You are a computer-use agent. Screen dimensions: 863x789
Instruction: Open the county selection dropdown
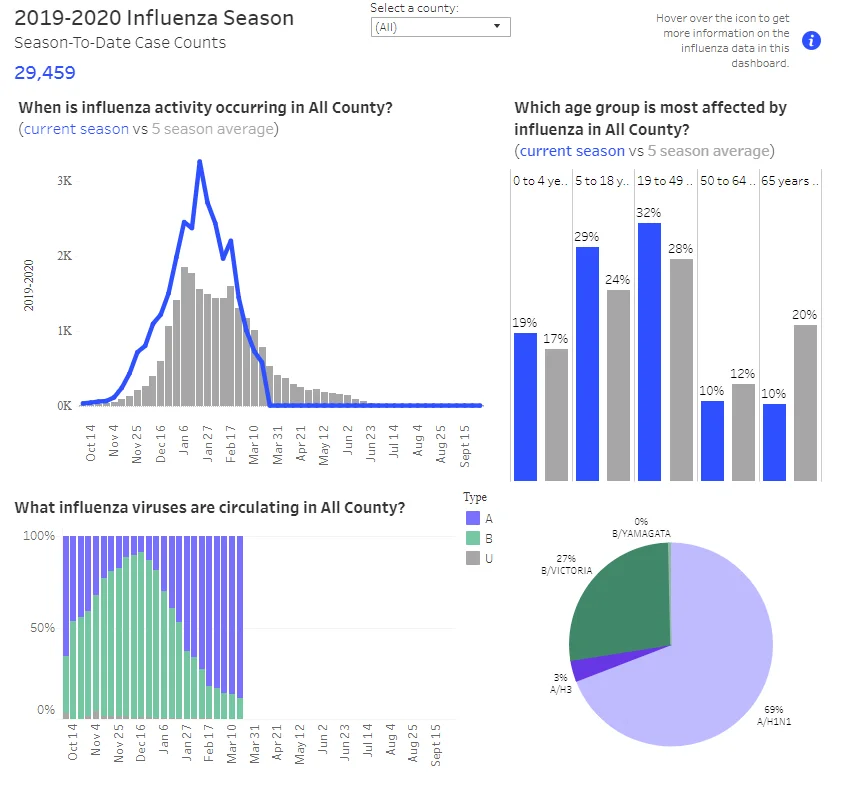[440, 27]
